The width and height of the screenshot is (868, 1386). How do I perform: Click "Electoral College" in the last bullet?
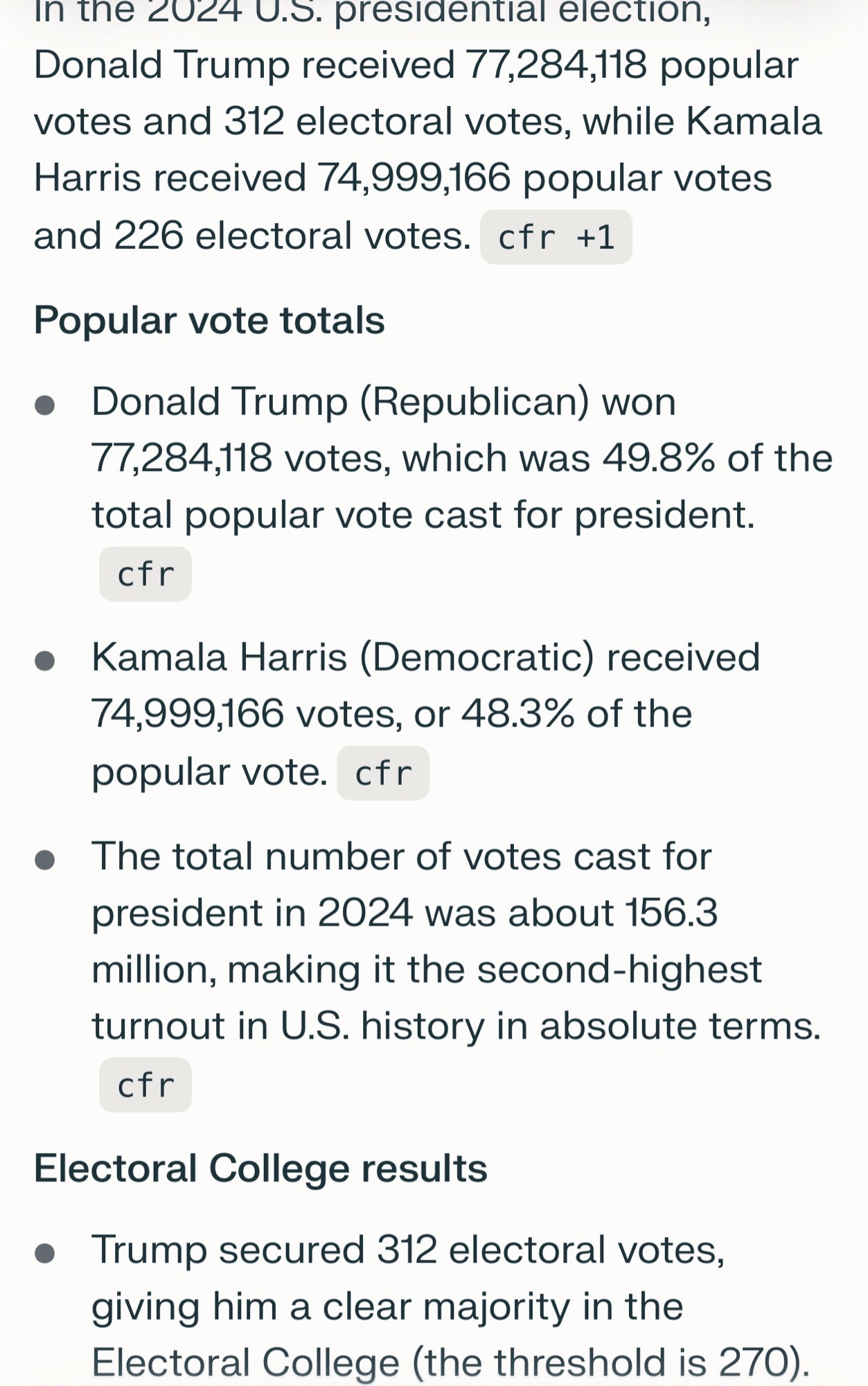pos(246,1362)
